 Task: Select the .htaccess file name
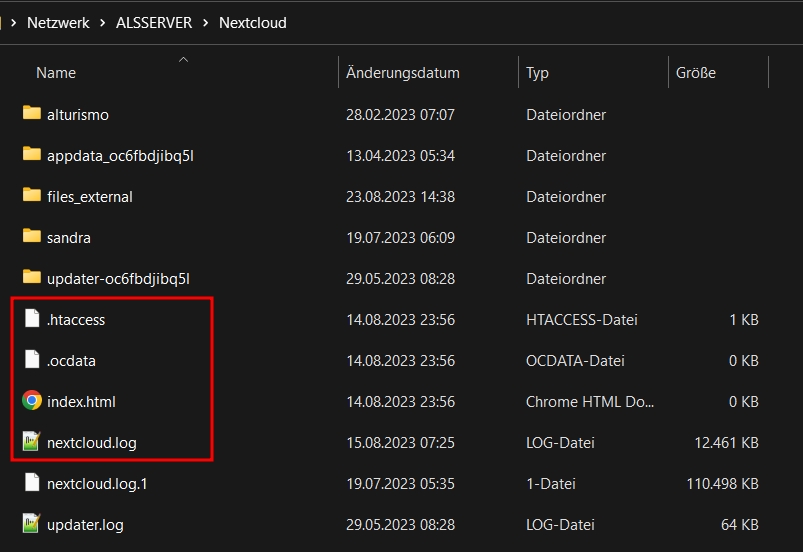[x=76, y=320]
